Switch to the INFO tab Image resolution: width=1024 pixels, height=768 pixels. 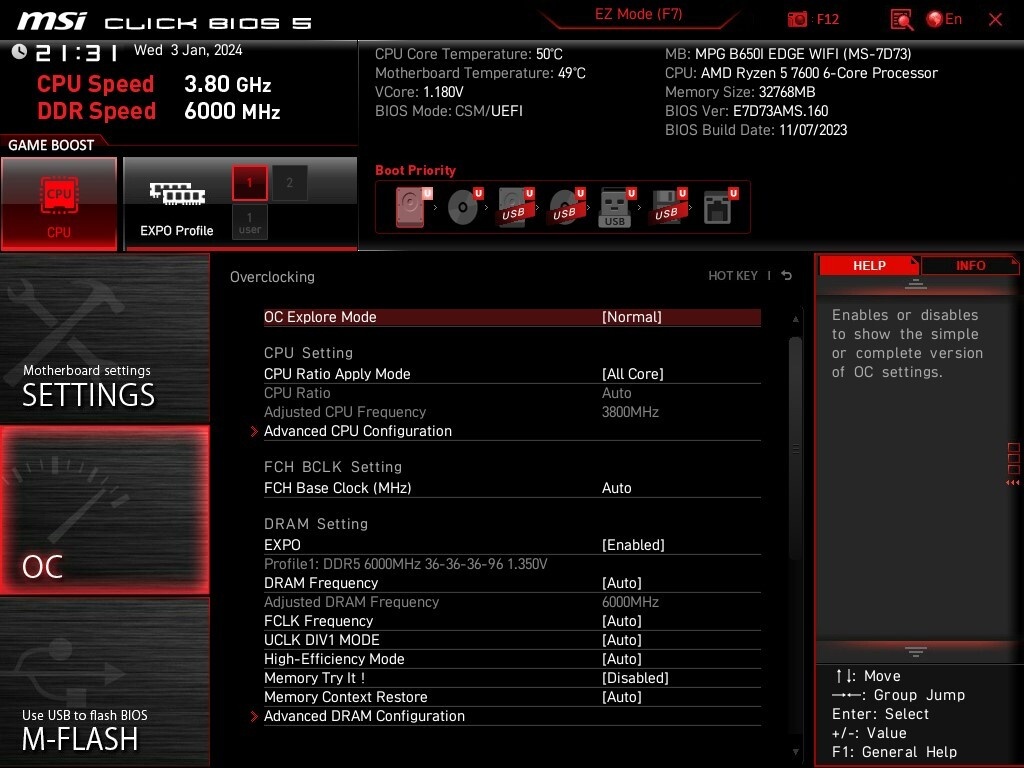click(x=970, y=266)
